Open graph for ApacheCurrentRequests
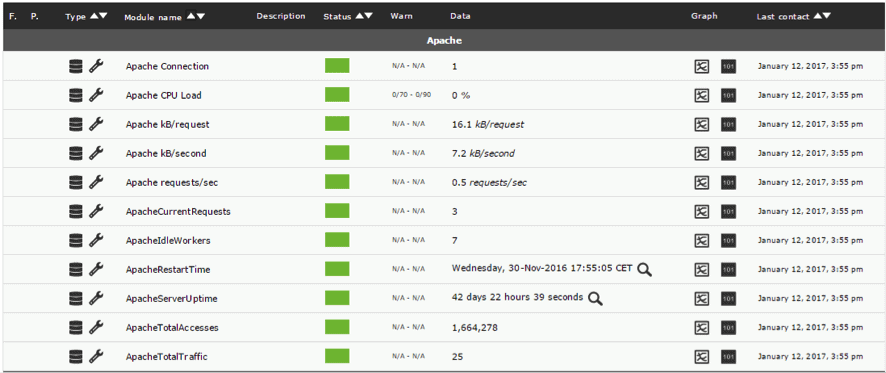This screenshot has width=886, height=373. pos(702,211)
